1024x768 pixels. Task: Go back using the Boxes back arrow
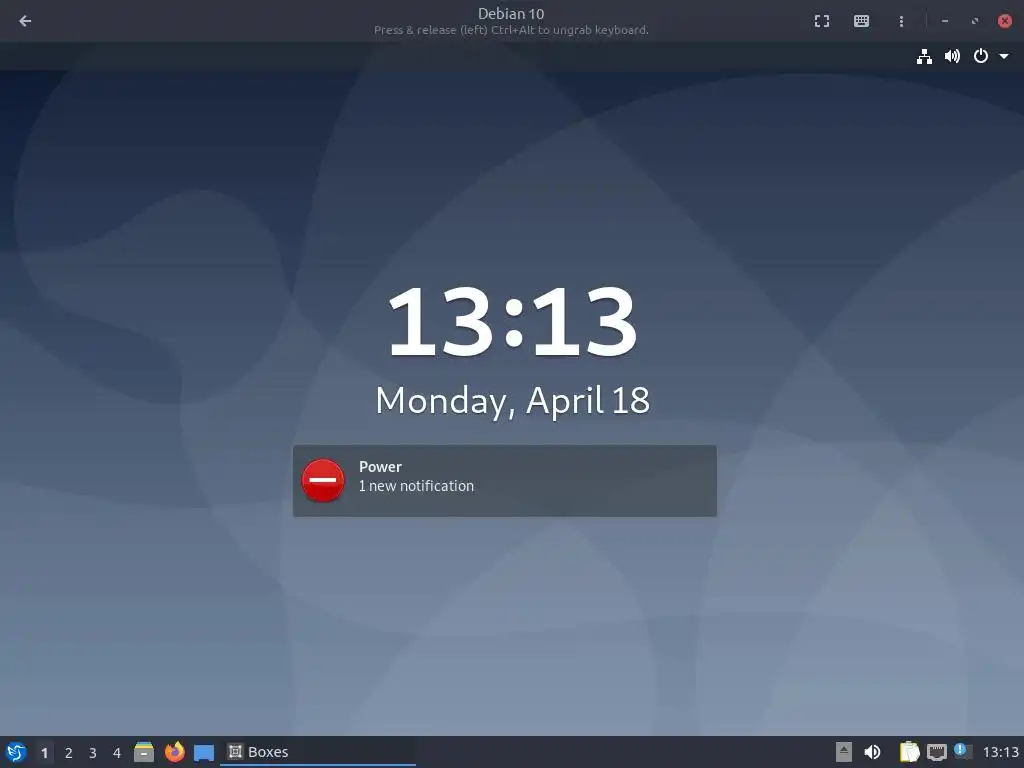(x=25, y=21)
